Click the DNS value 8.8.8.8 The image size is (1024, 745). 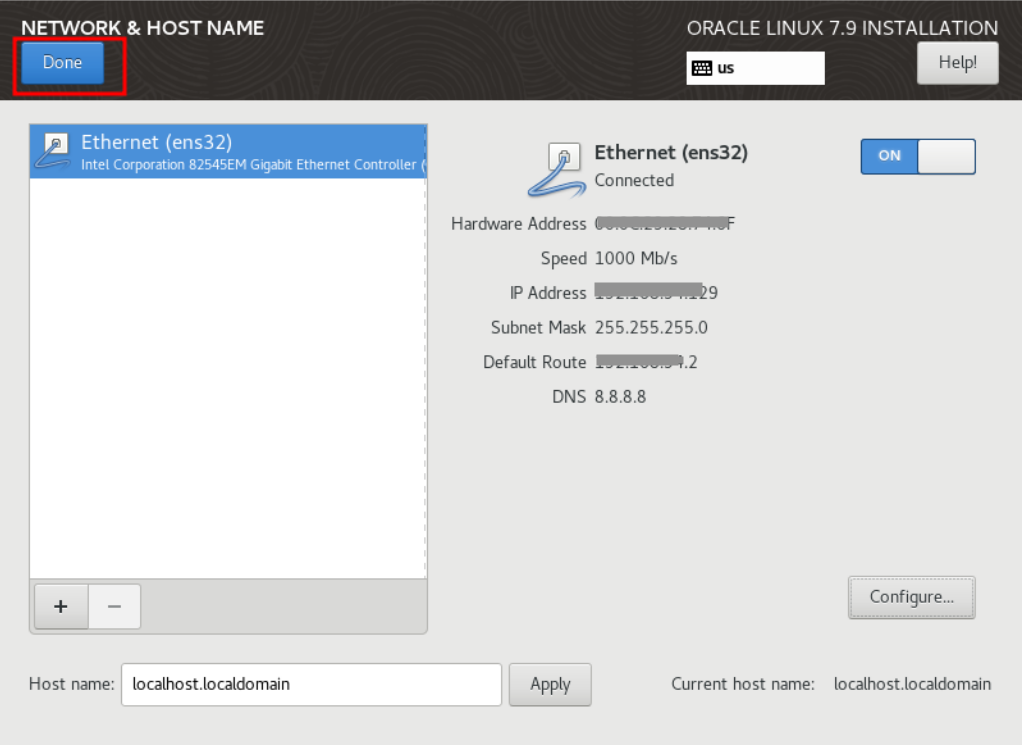(620, 396)
